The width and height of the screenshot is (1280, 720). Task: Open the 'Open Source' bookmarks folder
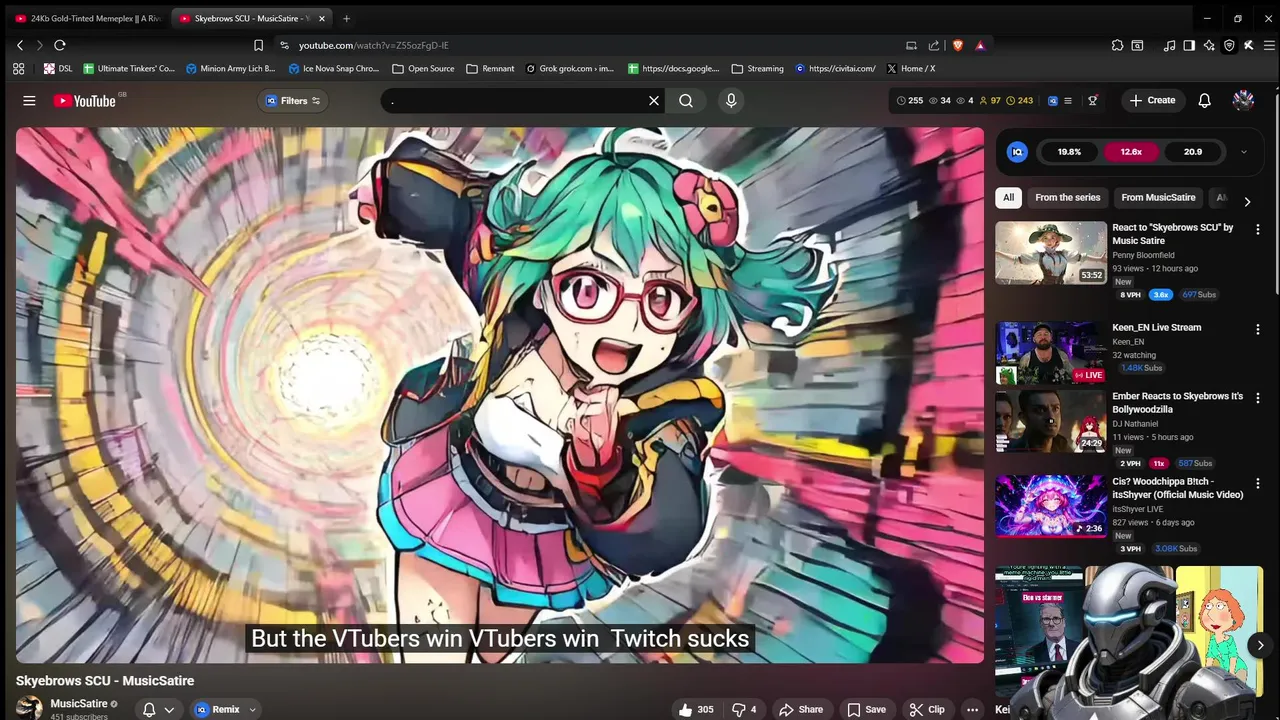click(423, 68)
